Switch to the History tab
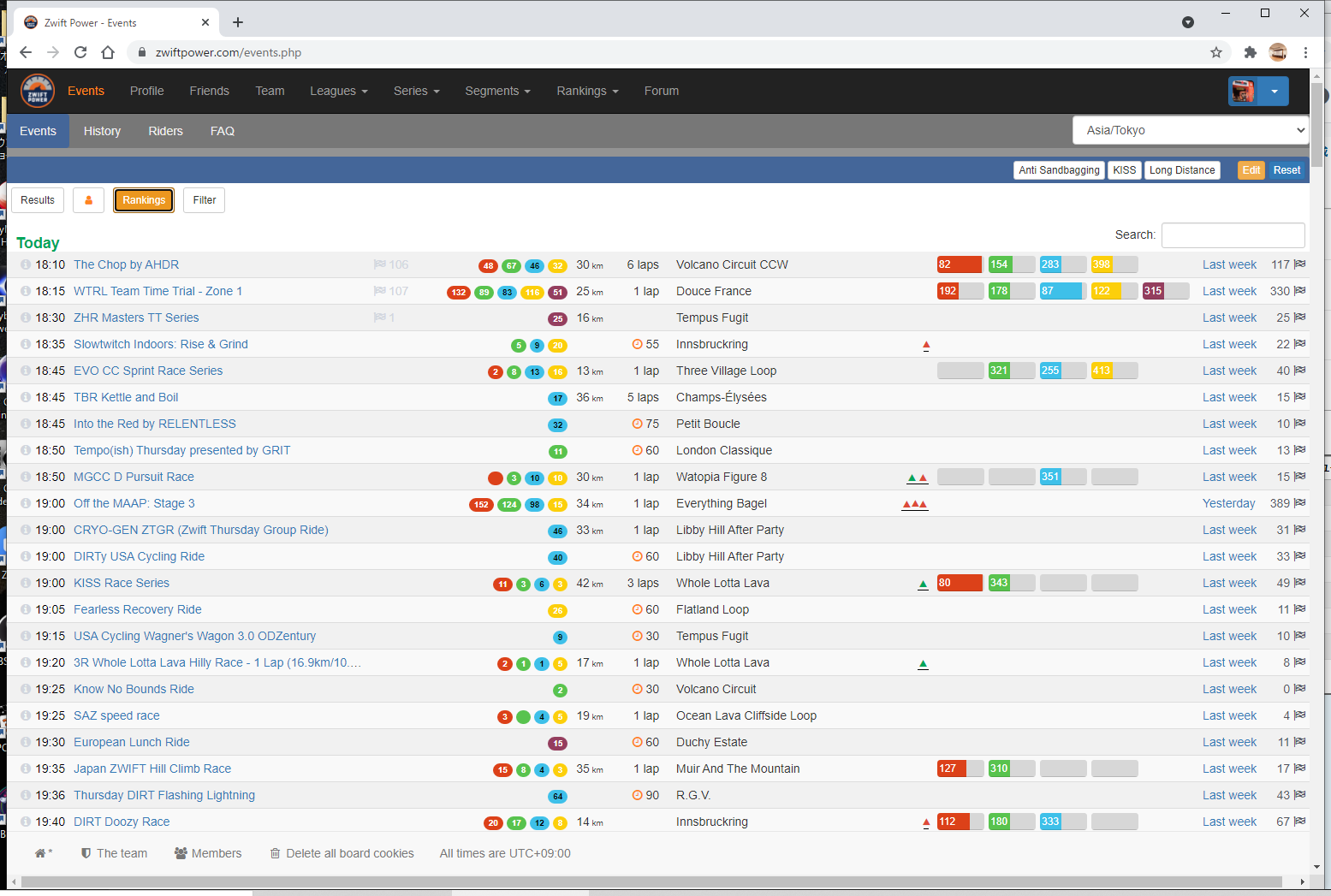Viewport: 1331px width, 896px height. click(102, 131)
